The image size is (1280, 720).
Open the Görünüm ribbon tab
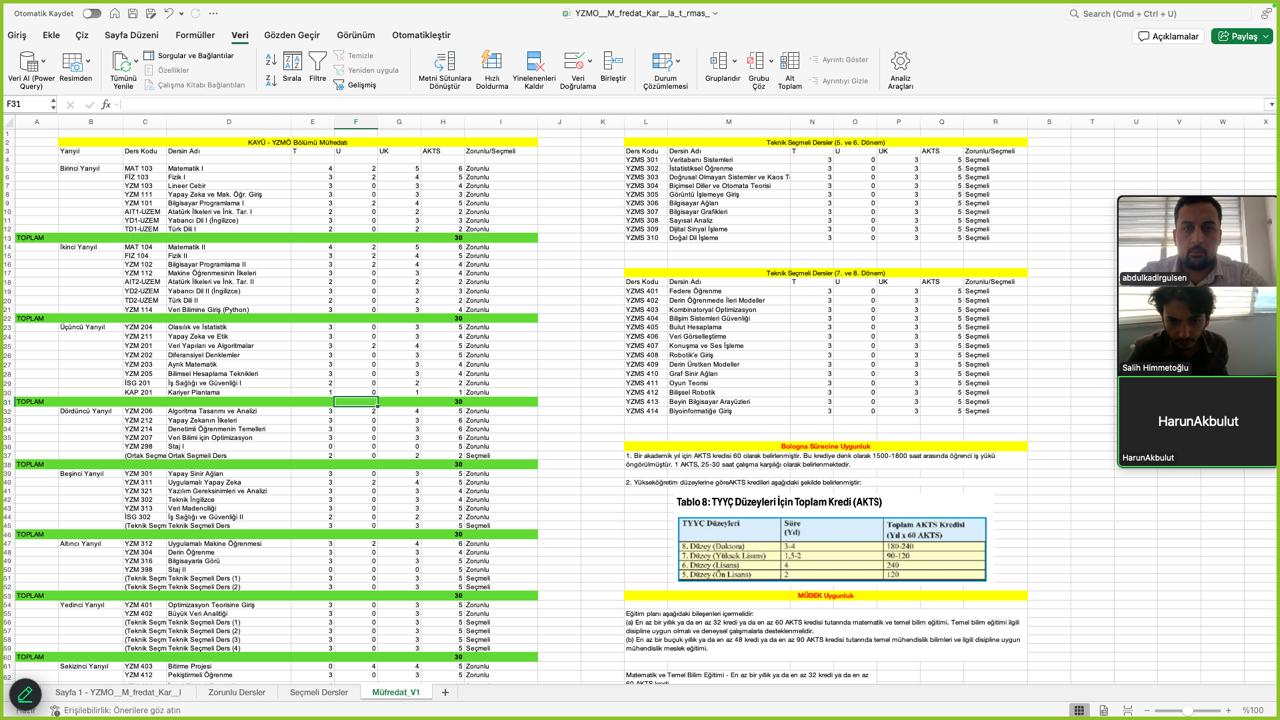tap(356, 35)
